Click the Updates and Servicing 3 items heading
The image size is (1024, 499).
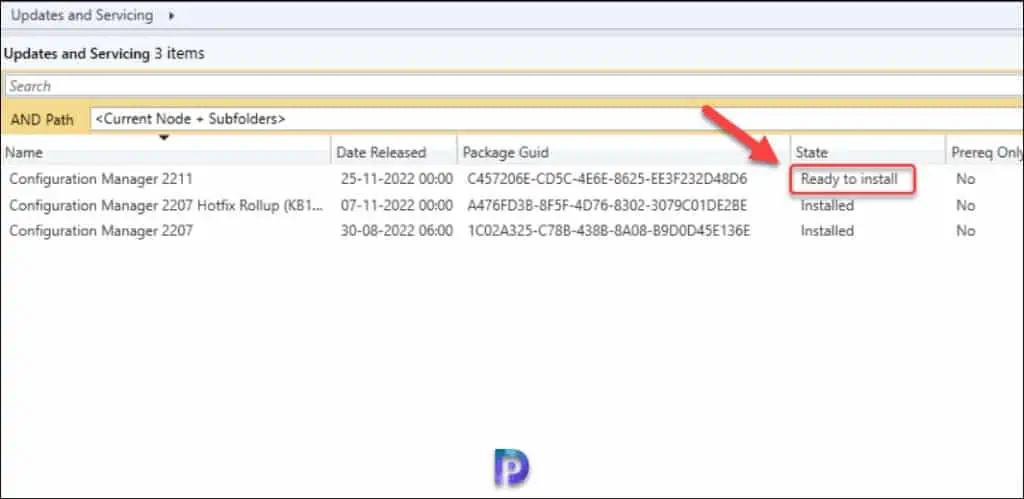coord(104,54)
